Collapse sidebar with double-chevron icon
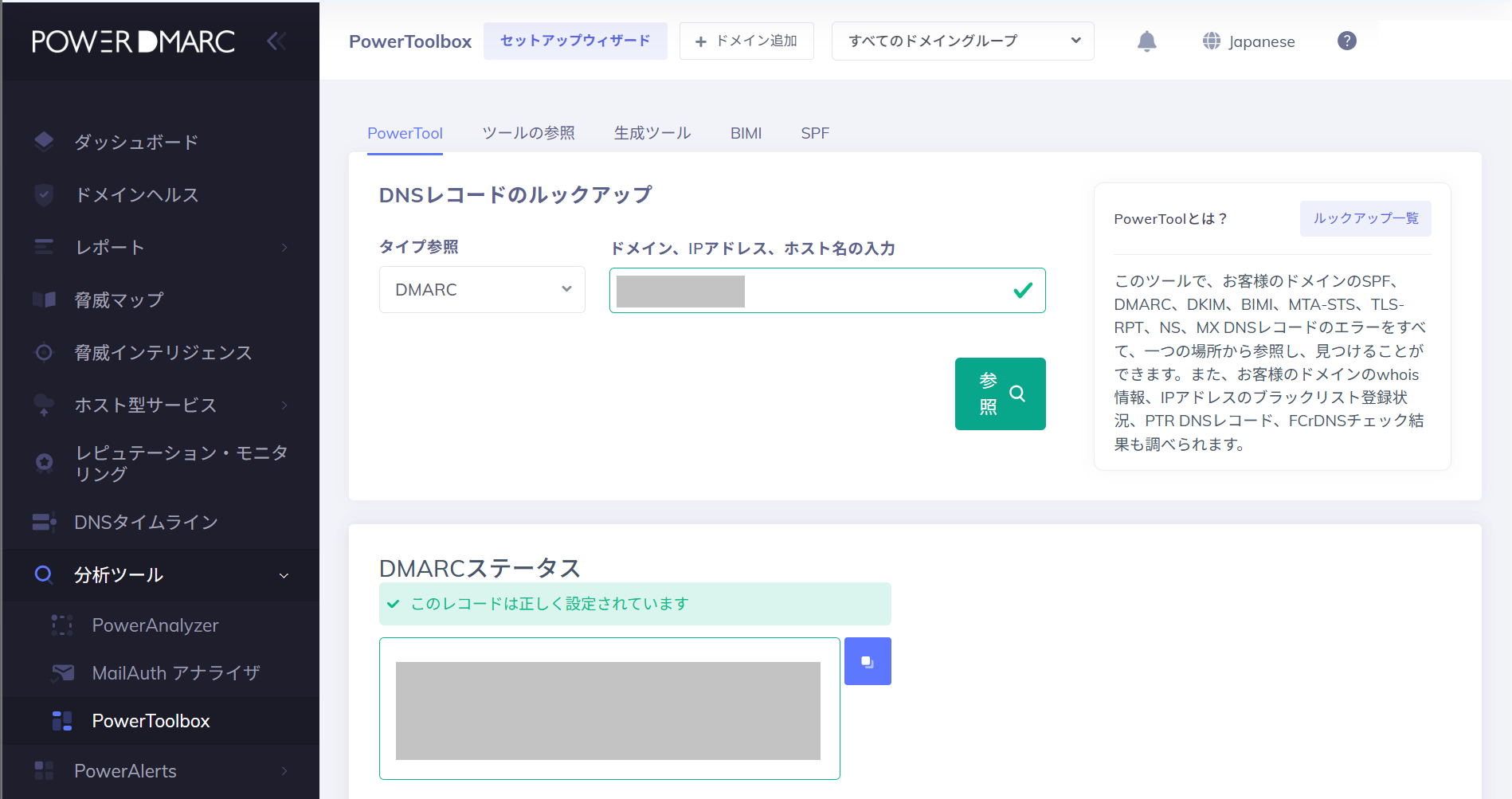This screenshot has width=1512, height=799. pos(276,41)
